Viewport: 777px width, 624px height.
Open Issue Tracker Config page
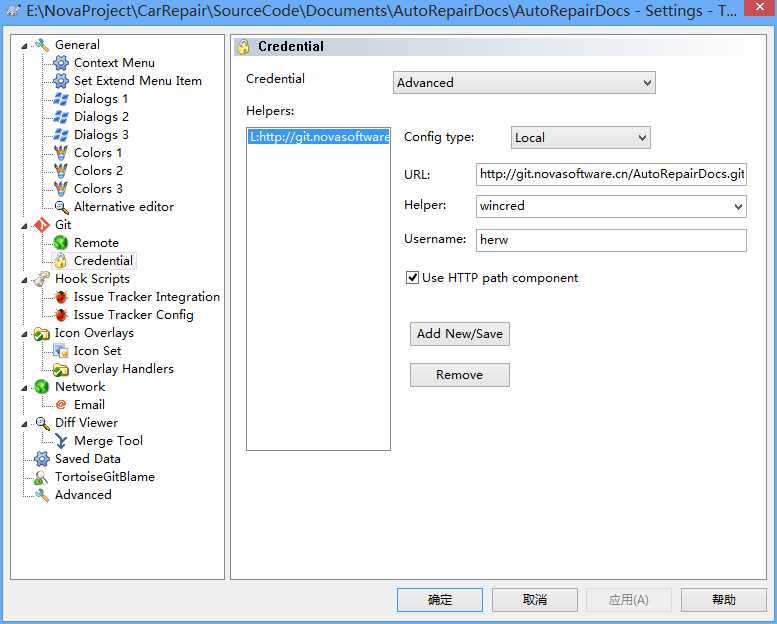tap(134, 315)
